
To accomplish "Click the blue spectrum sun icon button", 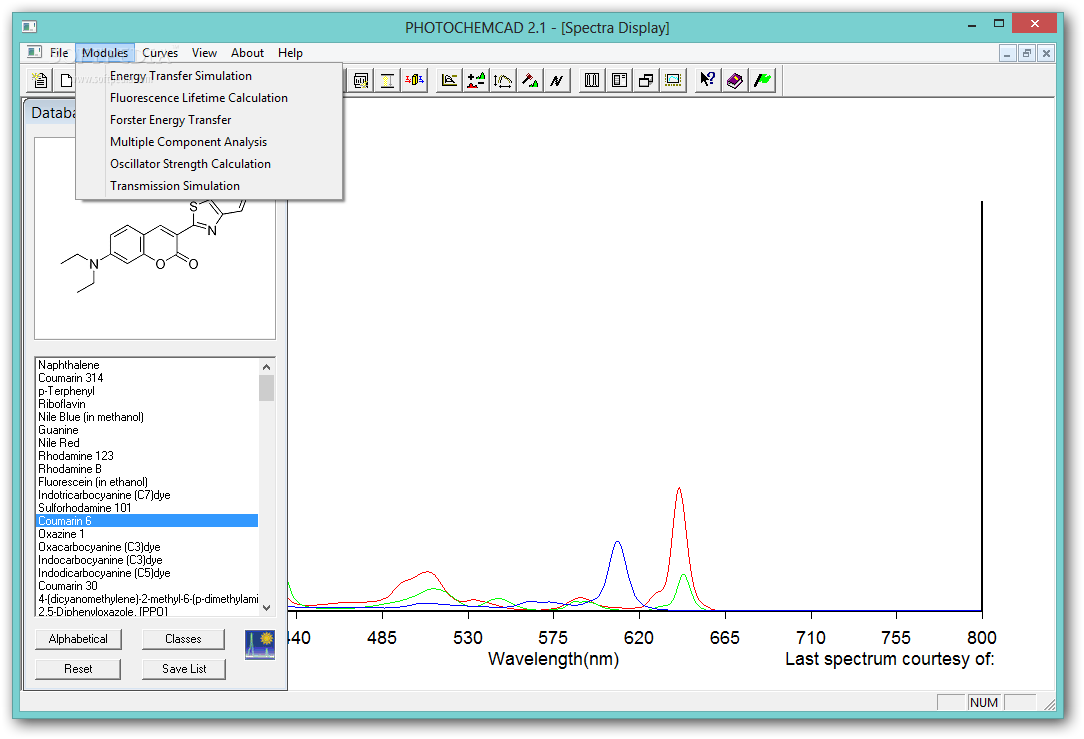I will (x=260, y=644).
